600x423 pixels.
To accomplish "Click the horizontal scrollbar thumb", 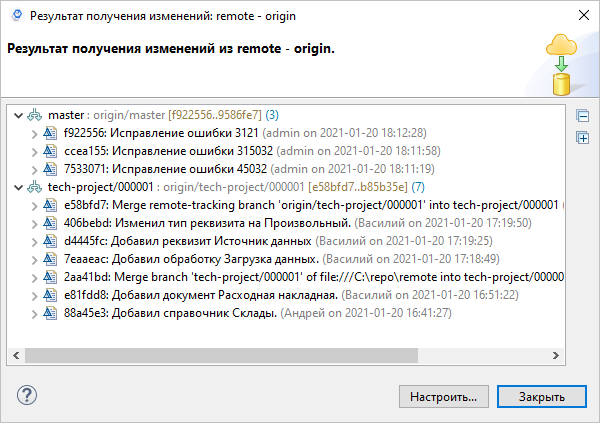I will pyautogui.click(x=220, y=354).
